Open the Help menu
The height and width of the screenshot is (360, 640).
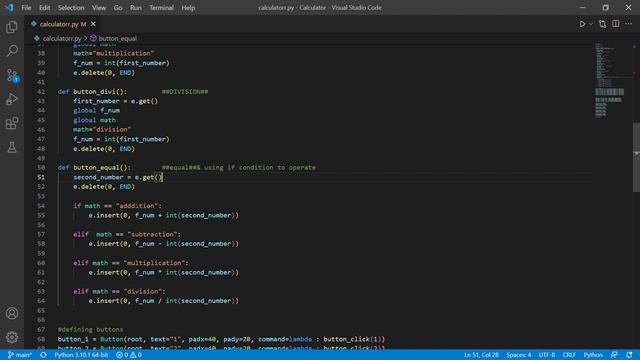tap(188, 8)
